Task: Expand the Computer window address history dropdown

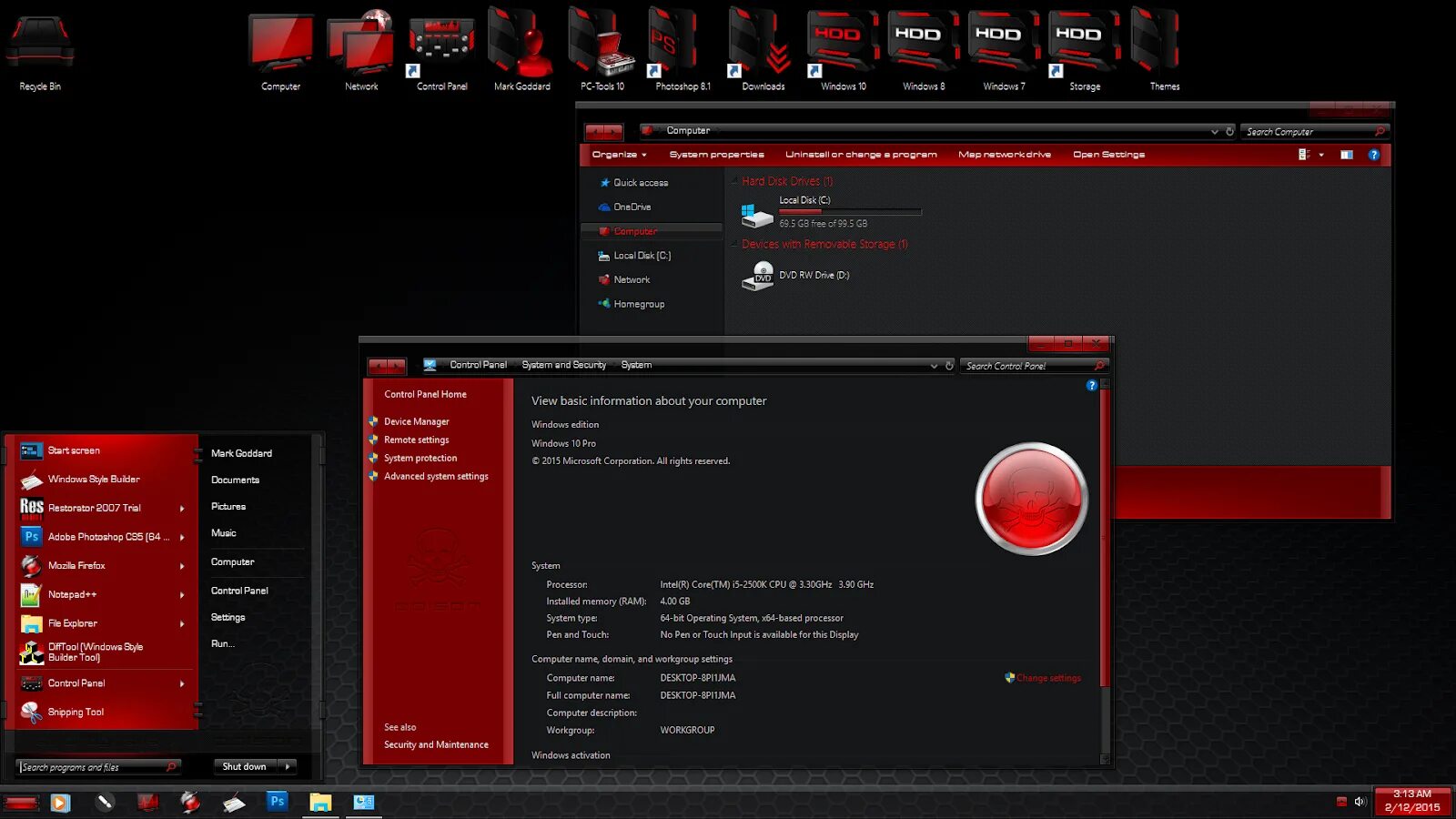Action: tap(1214, 131)
